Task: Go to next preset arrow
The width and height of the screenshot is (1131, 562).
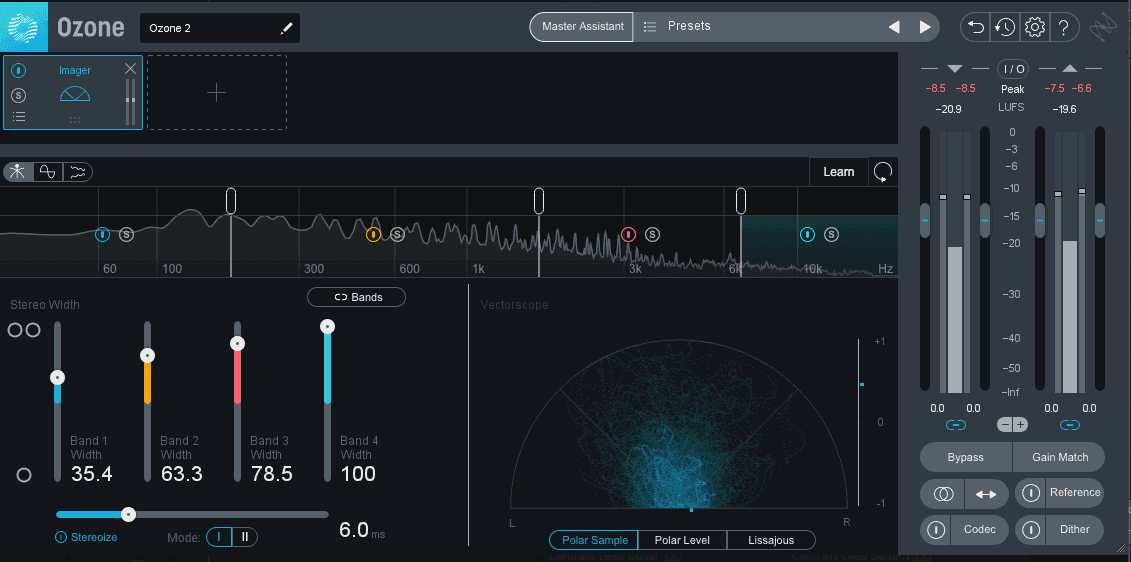Action: 925,27
